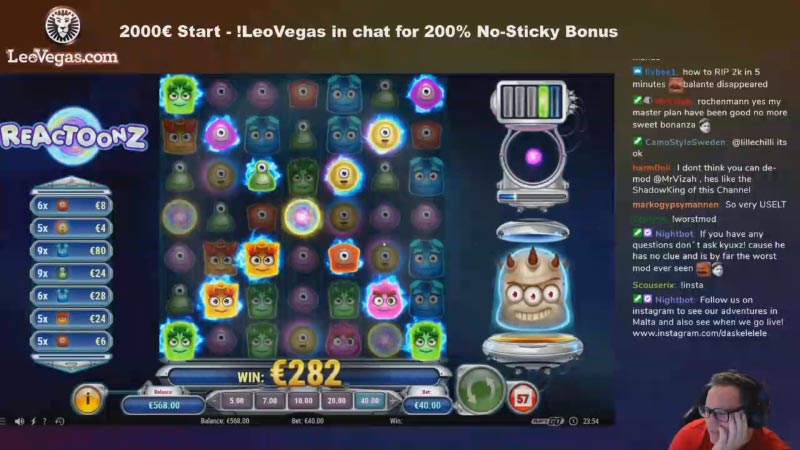Select the 7.00 bet option
The image size is (800, 450).
270,401
